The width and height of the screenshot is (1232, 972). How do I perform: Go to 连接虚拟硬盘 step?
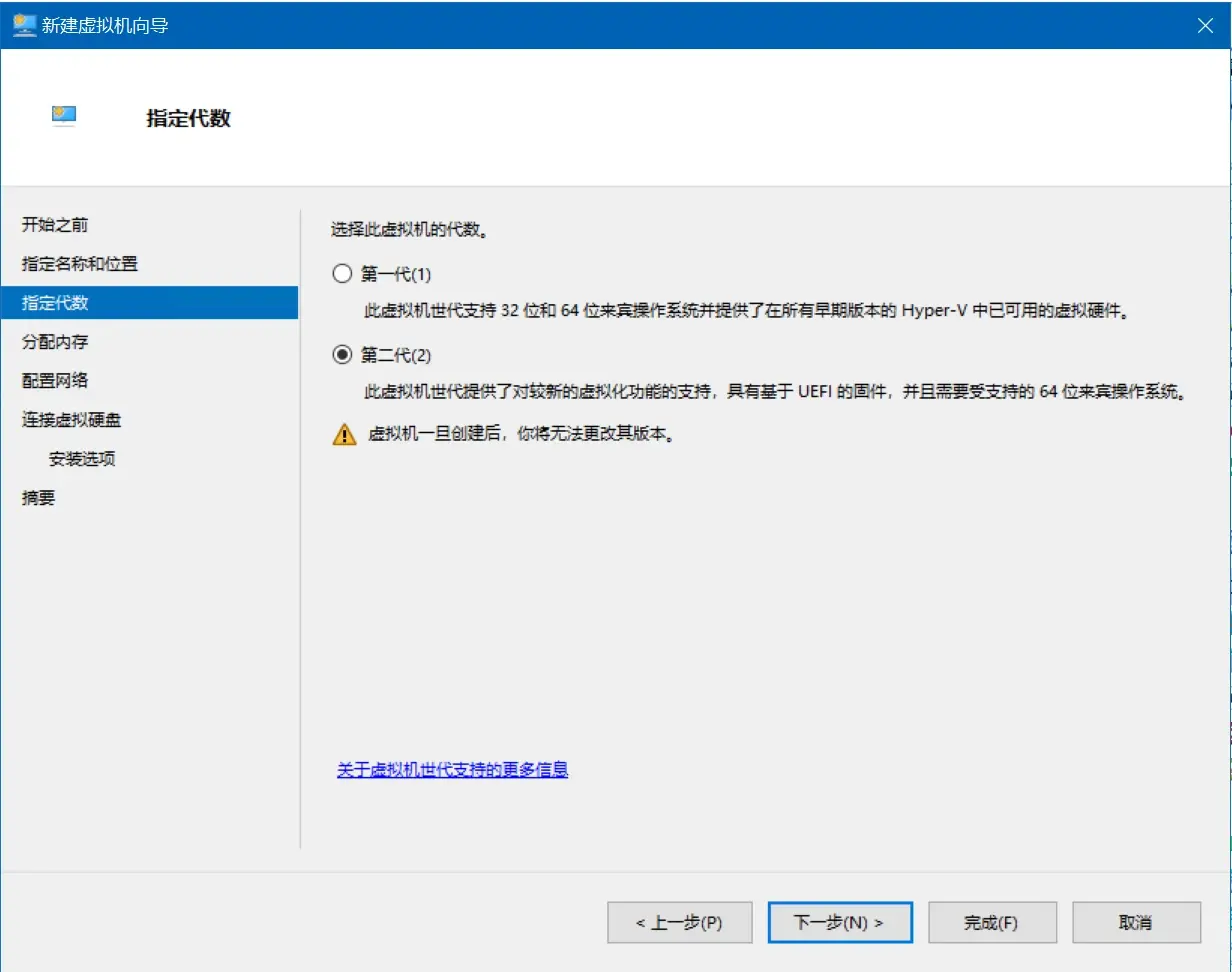72,420
